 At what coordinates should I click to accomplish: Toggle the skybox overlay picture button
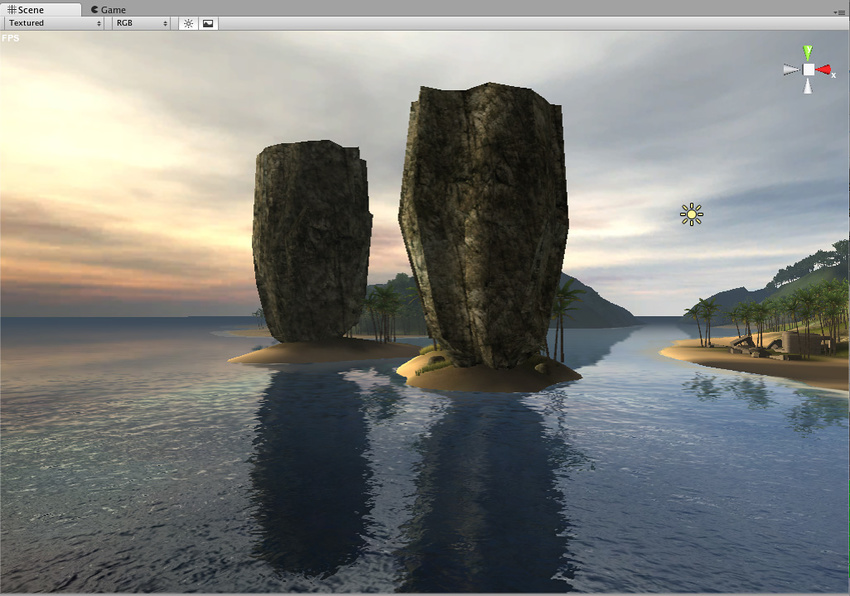[x=208, y=23]
